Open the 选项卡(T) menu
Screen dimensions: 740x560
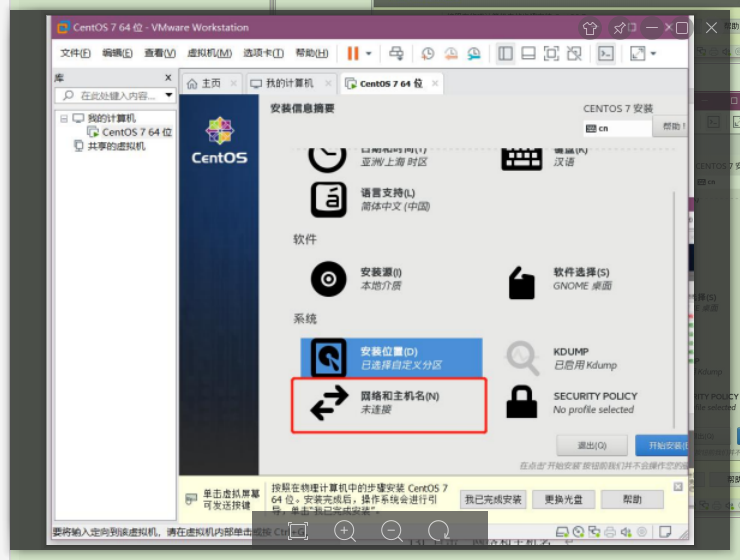[263, 53]
